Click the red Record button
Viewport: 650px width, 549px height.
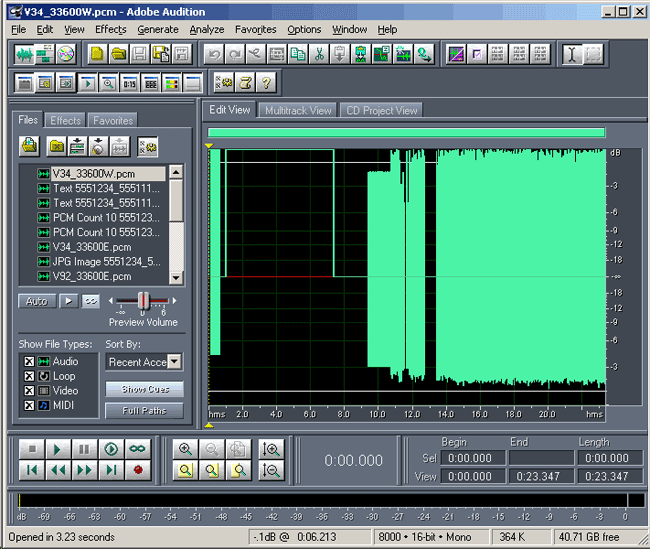coord(137,470)
